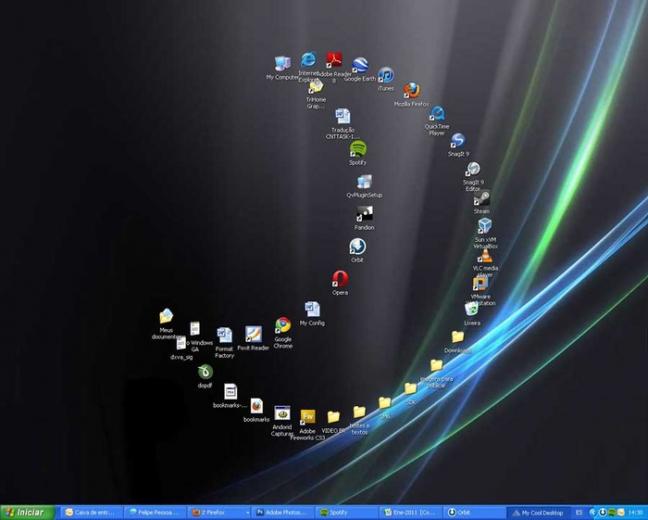
Task: Select the bookmarks-... file with document icon
Action: [231, 392]
